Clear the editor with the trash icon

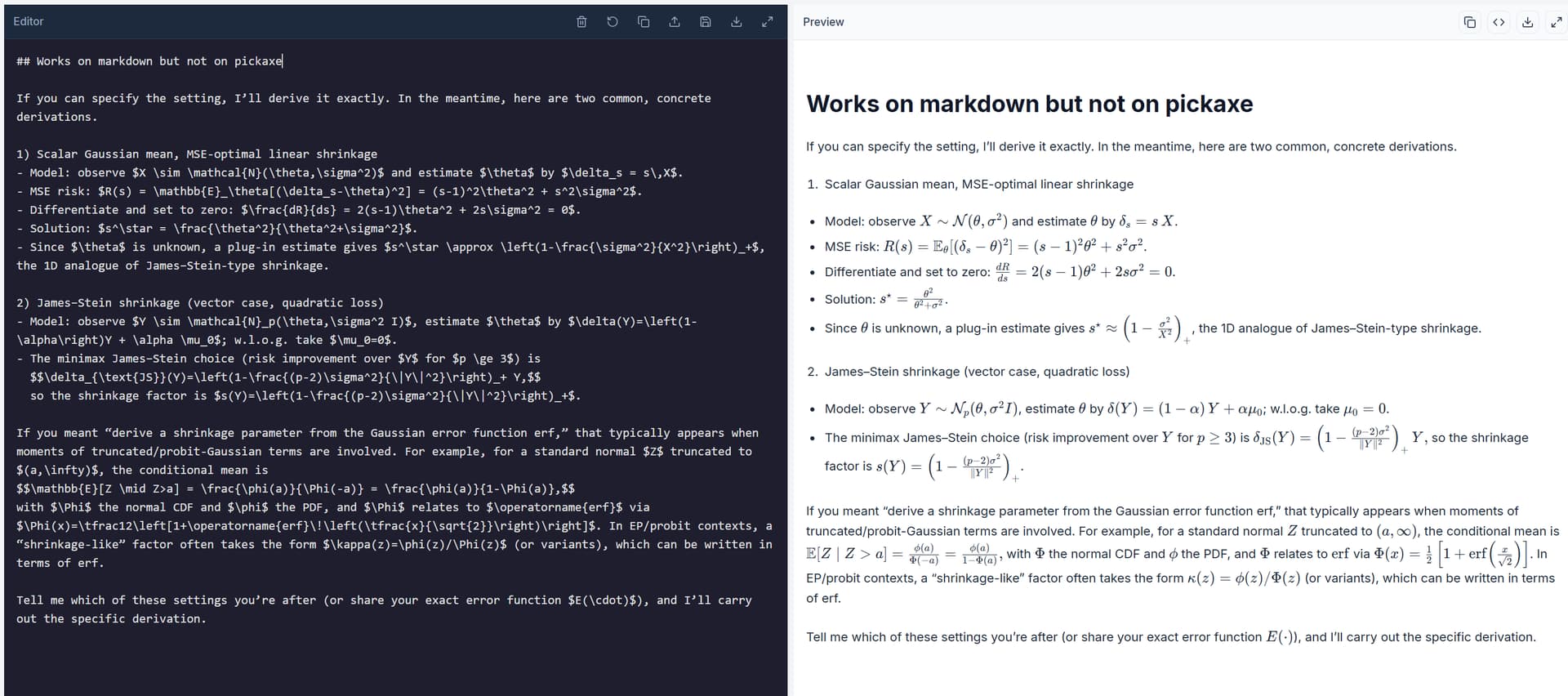[x=581, y=22]
